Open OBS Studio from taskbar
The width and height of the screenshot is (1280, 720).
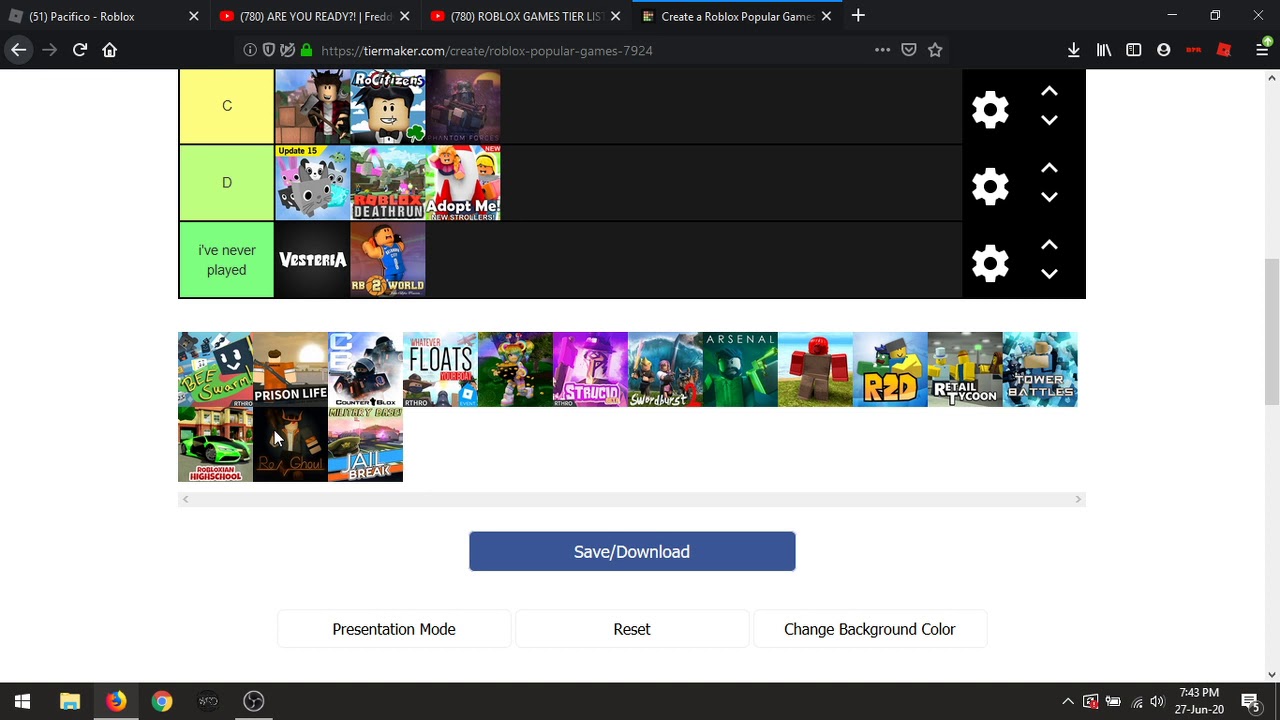tap(254, 701)
